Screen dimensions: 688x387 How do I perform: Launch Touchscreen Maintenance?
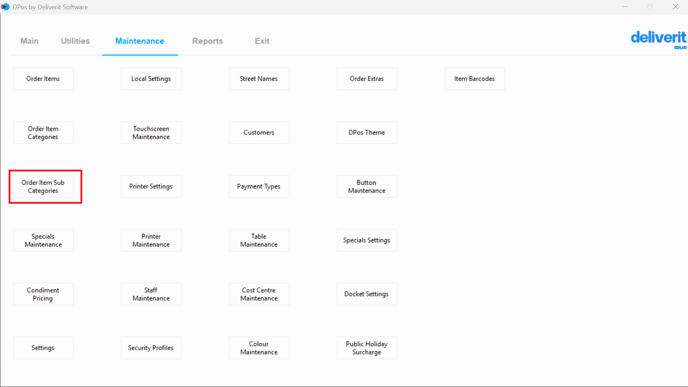pos(151,133)
